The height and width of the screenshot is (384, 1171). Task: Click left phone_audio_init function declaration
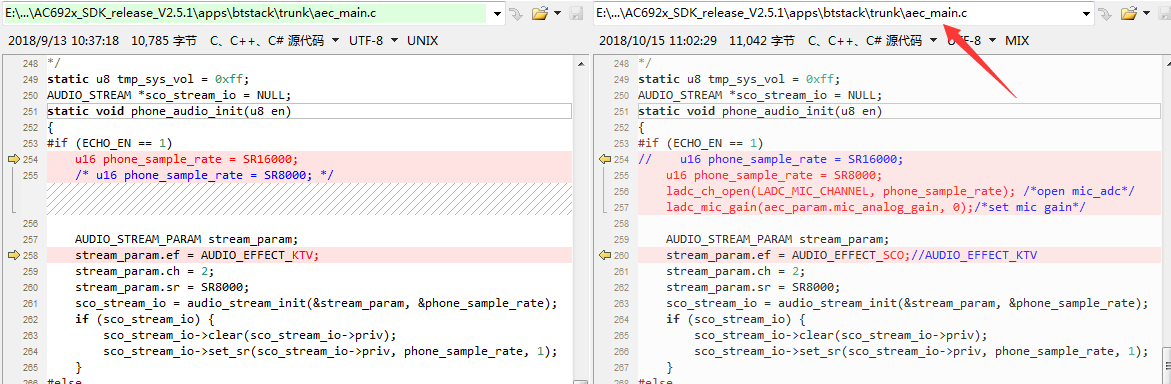169,111
